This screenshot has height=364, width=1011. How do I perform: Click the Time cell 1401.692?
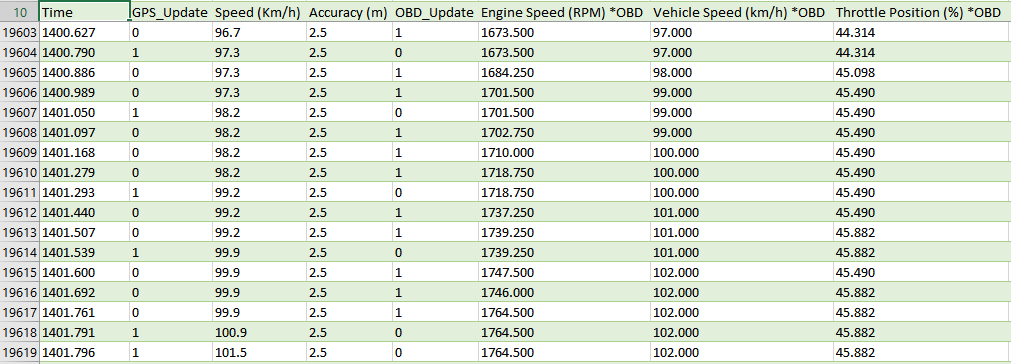point(84,292)
